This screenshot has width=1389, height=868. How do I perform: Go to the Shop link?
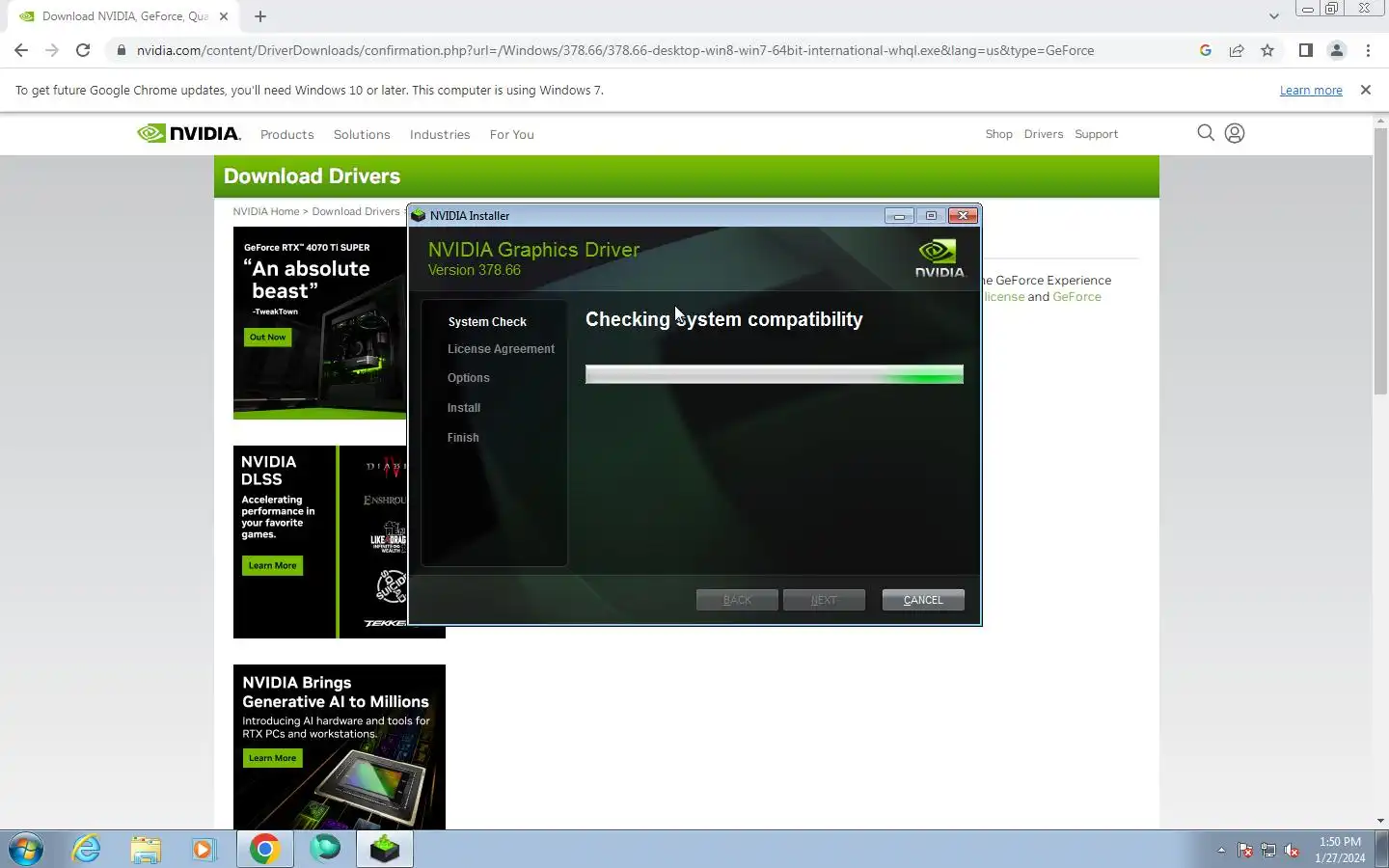999,134
